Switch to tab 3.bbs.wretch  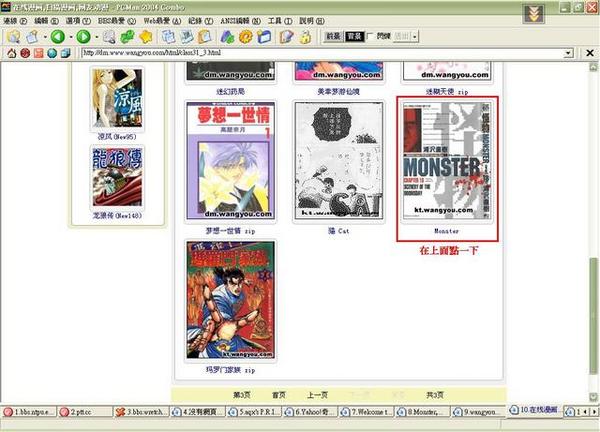pyautogui.click(x=141, y=412)
